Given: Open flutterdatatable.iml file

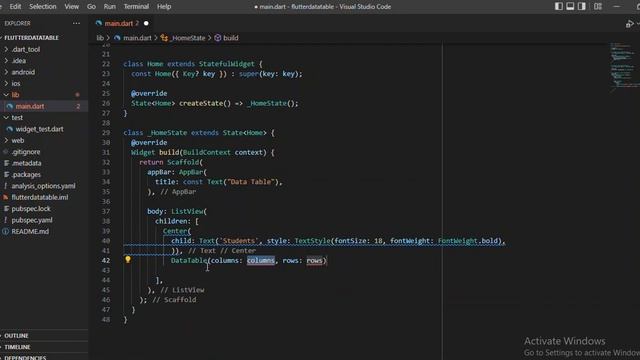Looking at the screenshot, I should (40, 197).
